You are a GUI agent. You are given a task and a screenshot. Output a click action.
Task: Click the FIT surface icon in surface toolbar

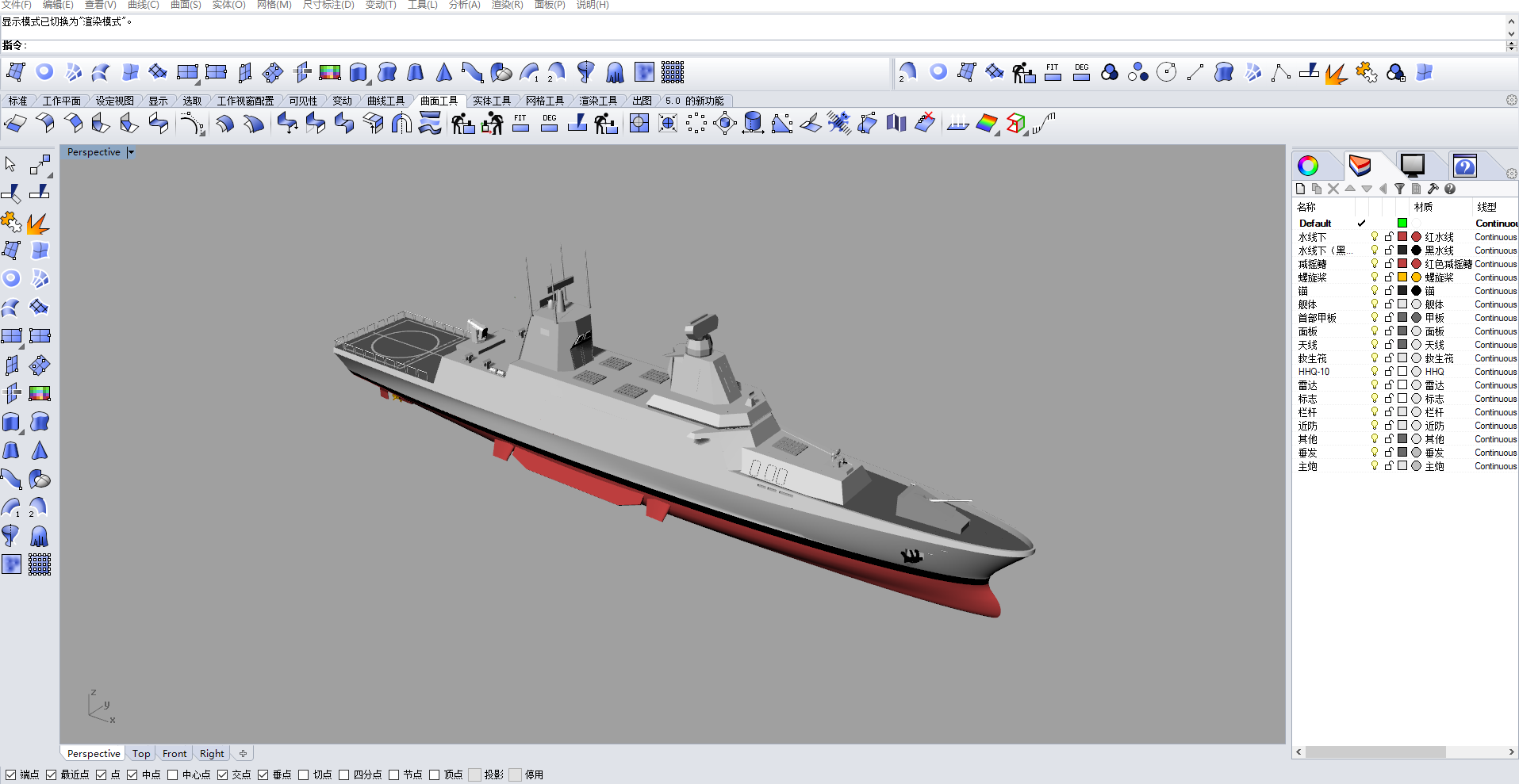(520, 123)
